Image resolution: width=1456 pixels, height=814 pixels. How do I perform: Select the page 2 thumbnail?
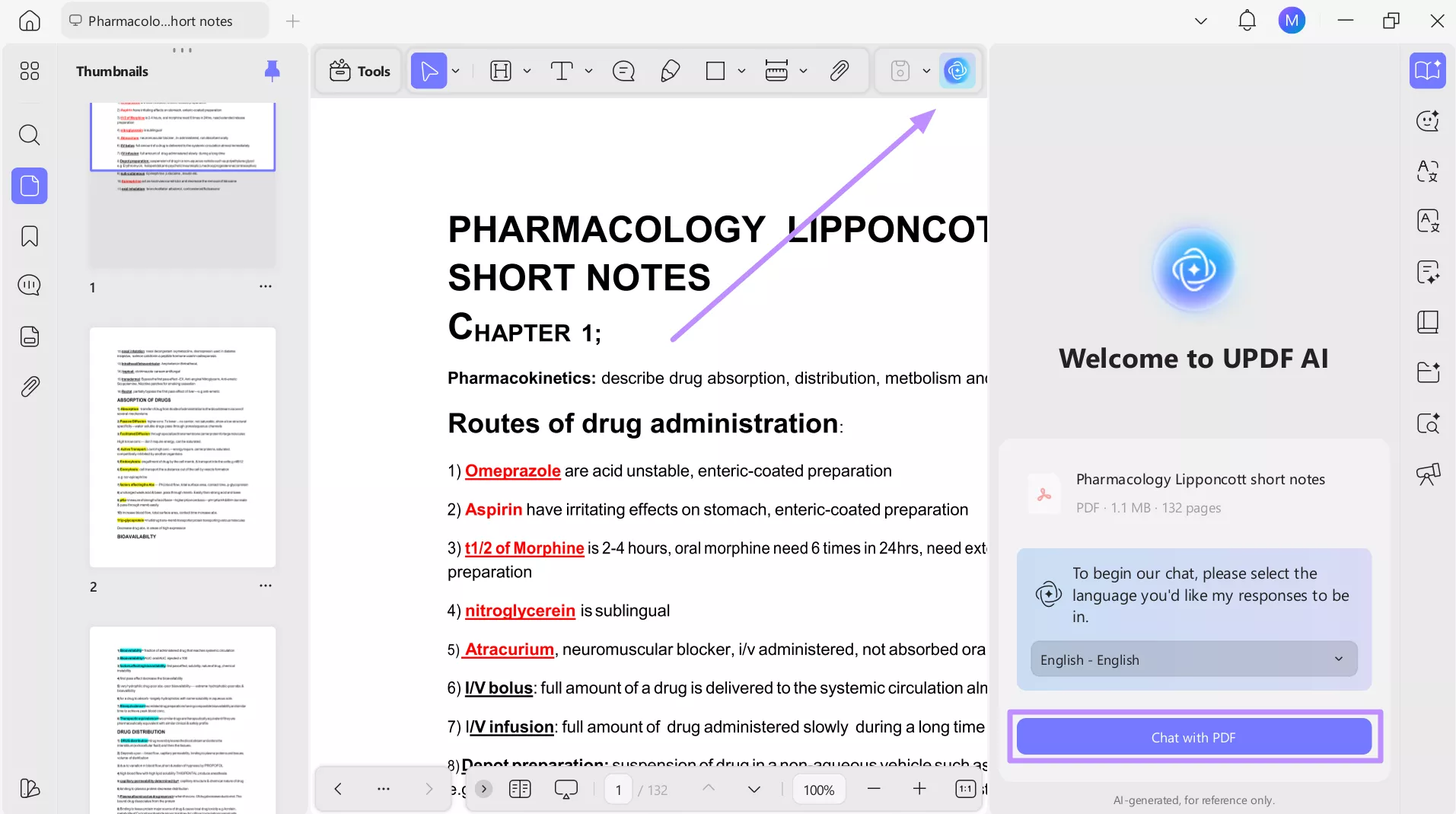pos(183,447)
